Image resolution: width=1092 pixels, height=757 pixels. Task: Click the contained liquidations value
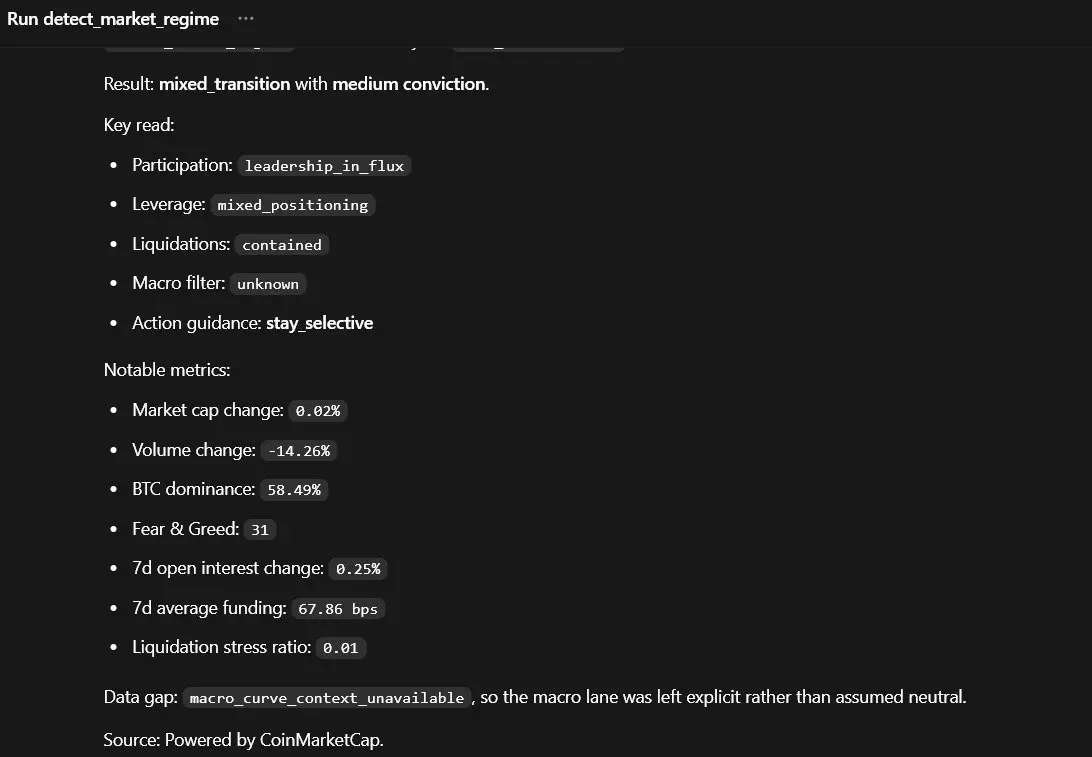[x=282, y=244]
